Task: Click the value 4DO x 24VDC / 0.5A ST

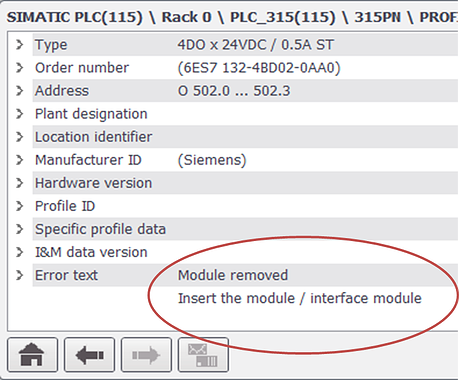Action: coord(255,45)
